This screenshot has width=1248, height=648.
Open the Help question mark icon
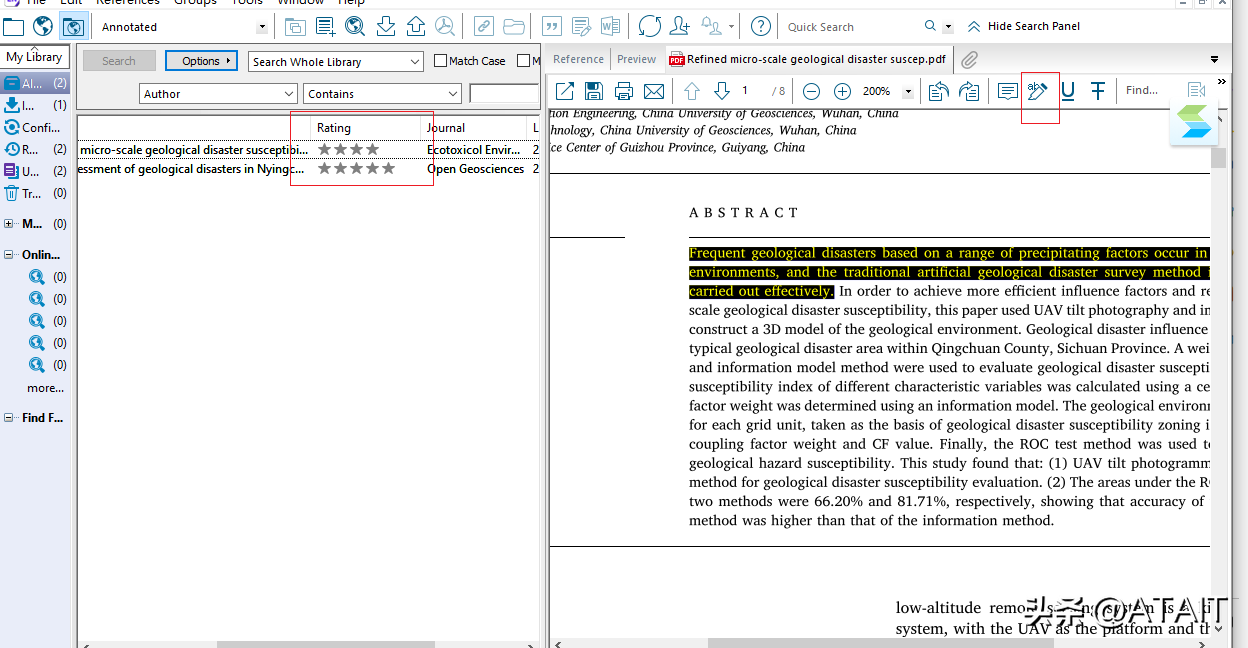[x=761, y=26]
